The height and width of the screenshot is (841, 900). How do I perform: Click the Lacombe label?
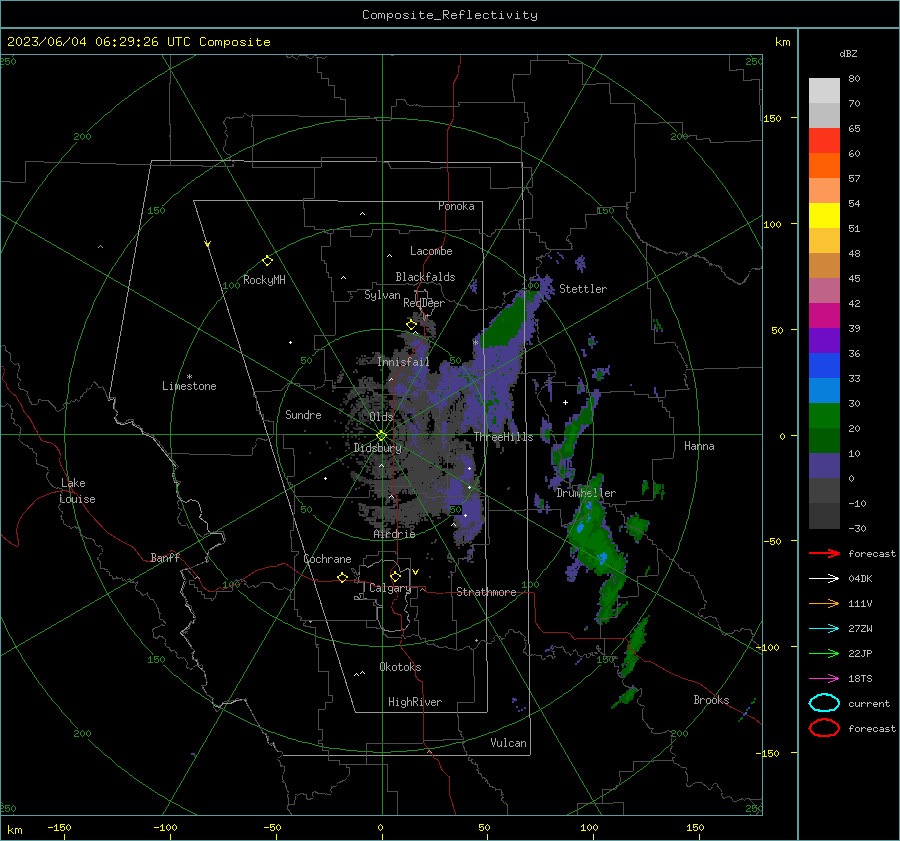tap(431, 251)
